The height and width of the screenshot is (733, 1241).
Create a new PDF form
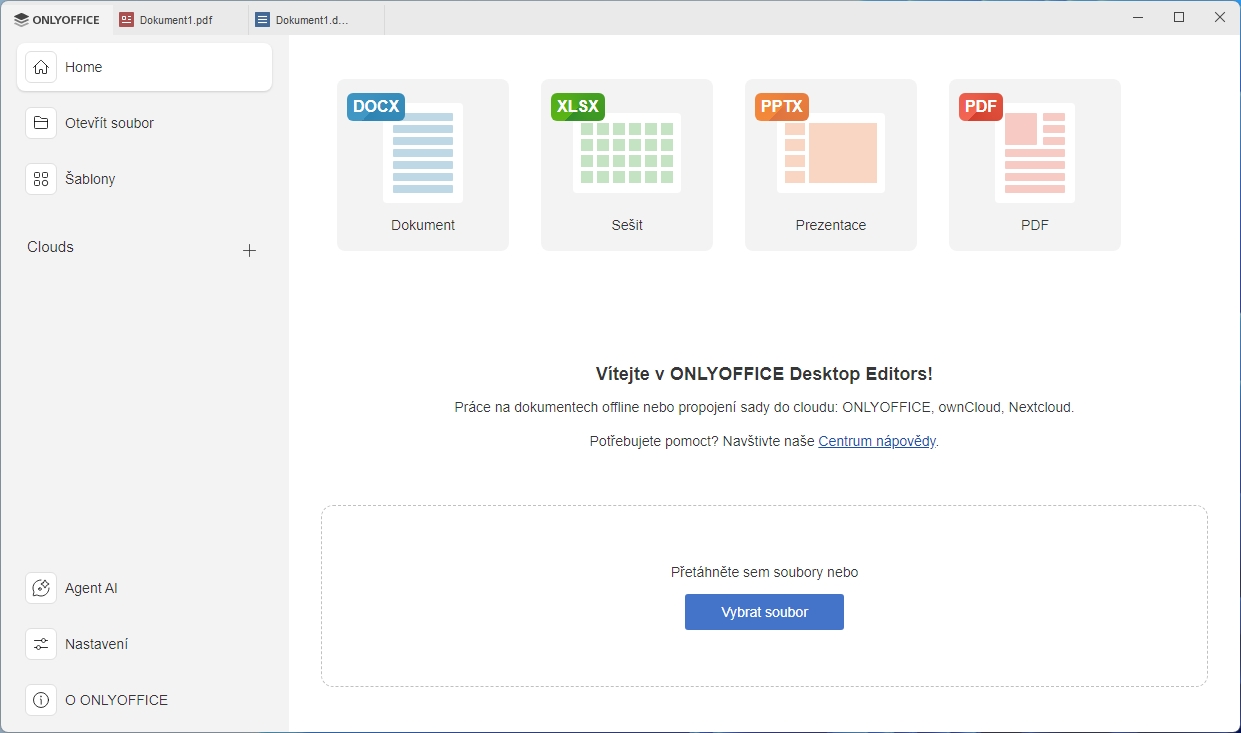pyautogui.click(x=1035, y=165)
